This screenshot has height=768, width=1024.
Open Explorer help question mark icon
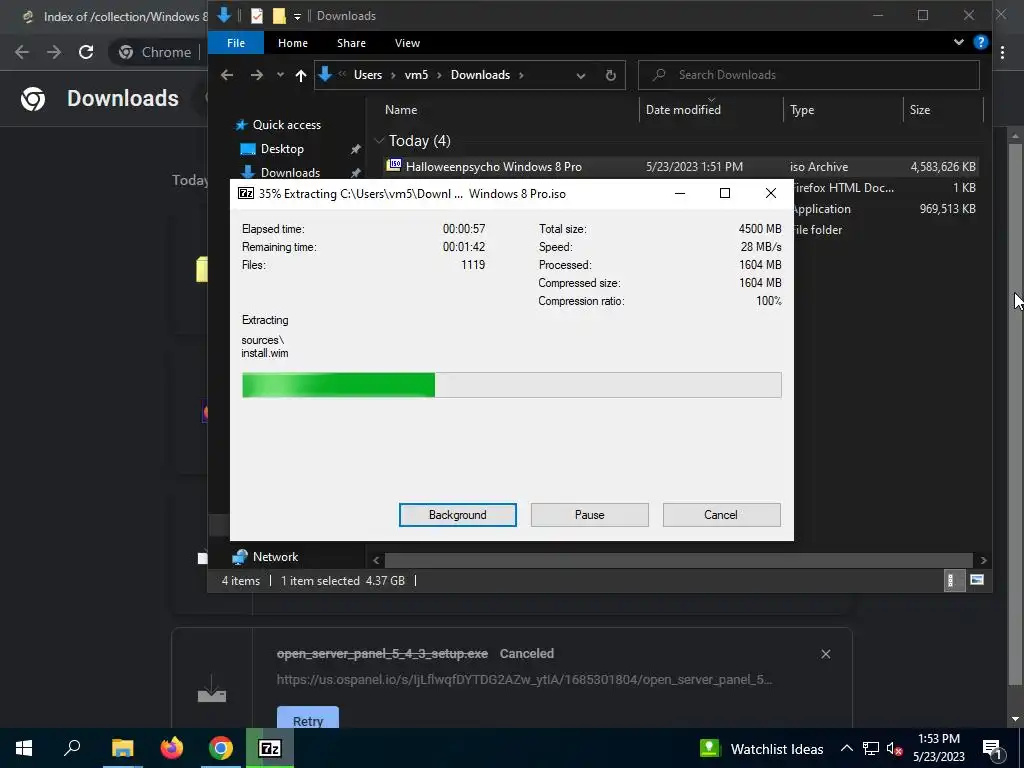tap(980, 42)
